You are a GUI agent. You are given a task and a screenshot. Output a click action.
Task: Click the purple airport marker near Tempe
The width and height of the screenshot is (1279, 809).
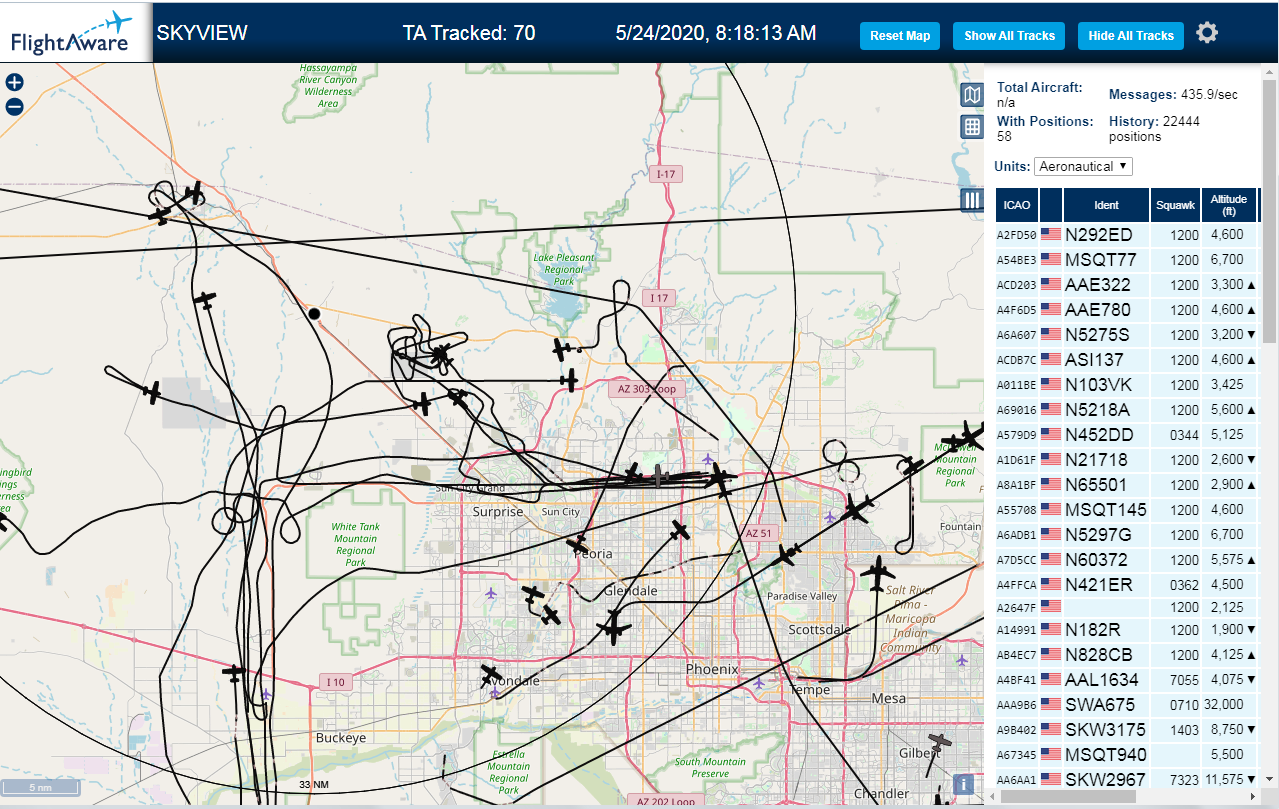pos(759,682)
